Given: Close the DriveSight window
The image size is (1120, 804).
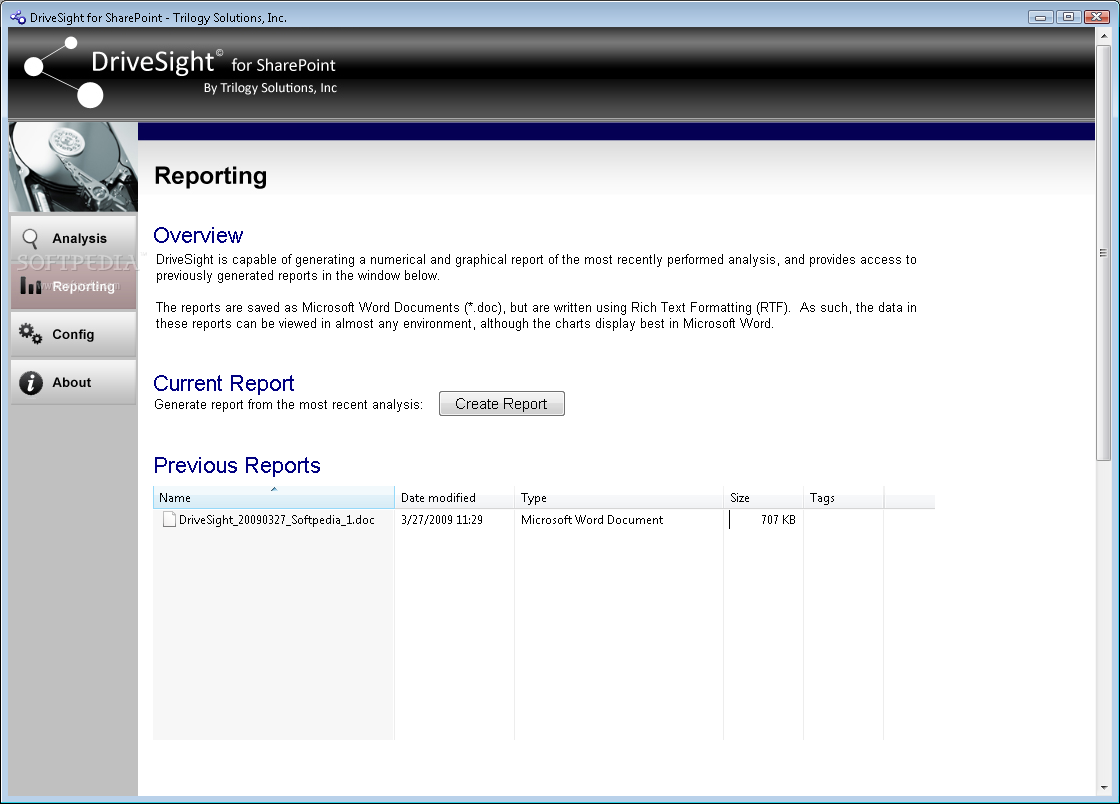Looking at the screenshot, I should (x=1096, y=16).
